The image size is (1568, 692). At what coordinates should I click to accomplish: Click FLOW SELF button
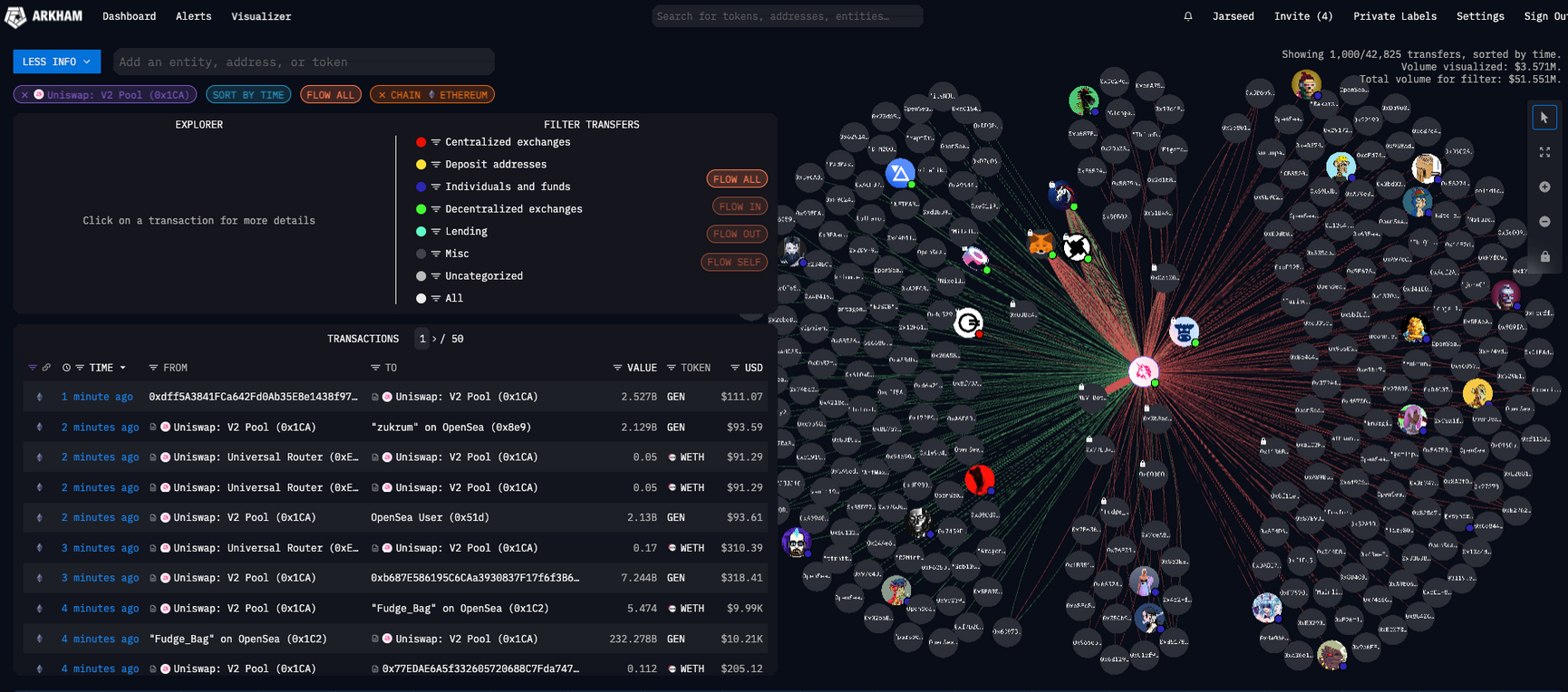click(x=734, y=262)
